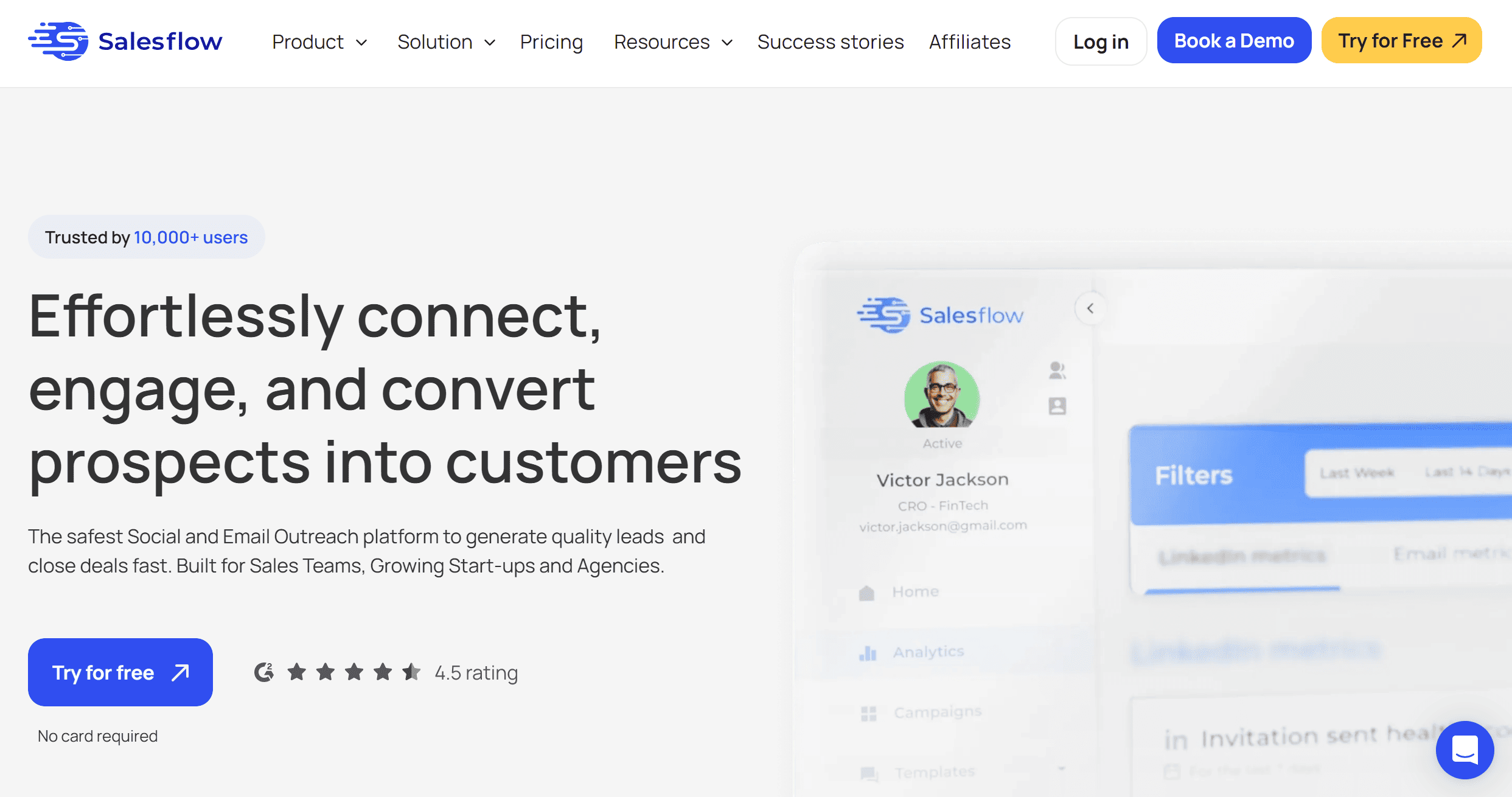Screen dimensions: 1512x797
Task: Expand the Solution dropdown menu
Action: click(447, 42)
